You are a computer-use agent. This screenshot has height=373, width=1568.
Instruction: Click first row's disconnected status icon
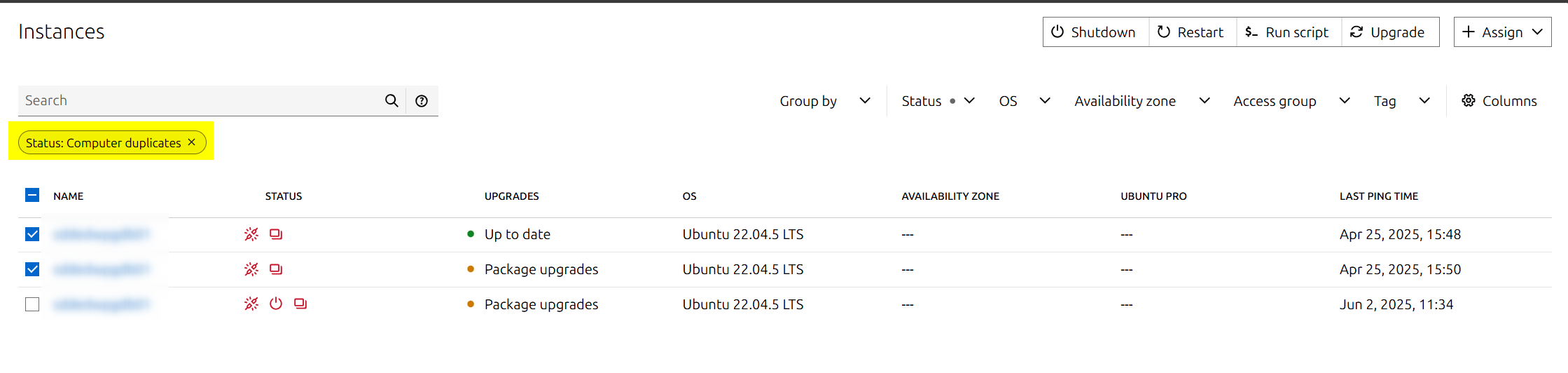click(251, 234)
